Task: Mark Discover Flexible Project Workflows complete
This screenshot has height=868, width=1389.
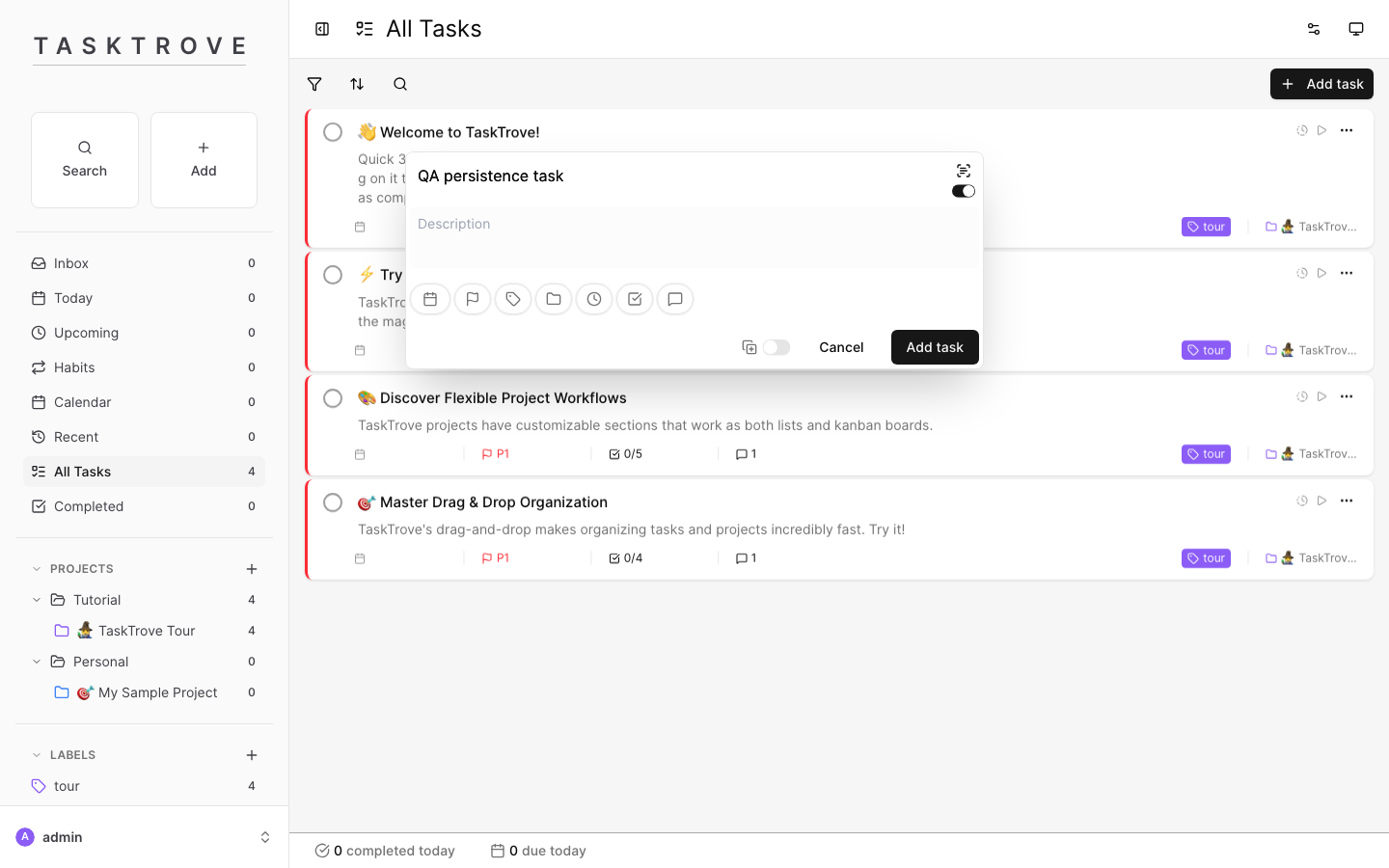Action: [333, 398]
